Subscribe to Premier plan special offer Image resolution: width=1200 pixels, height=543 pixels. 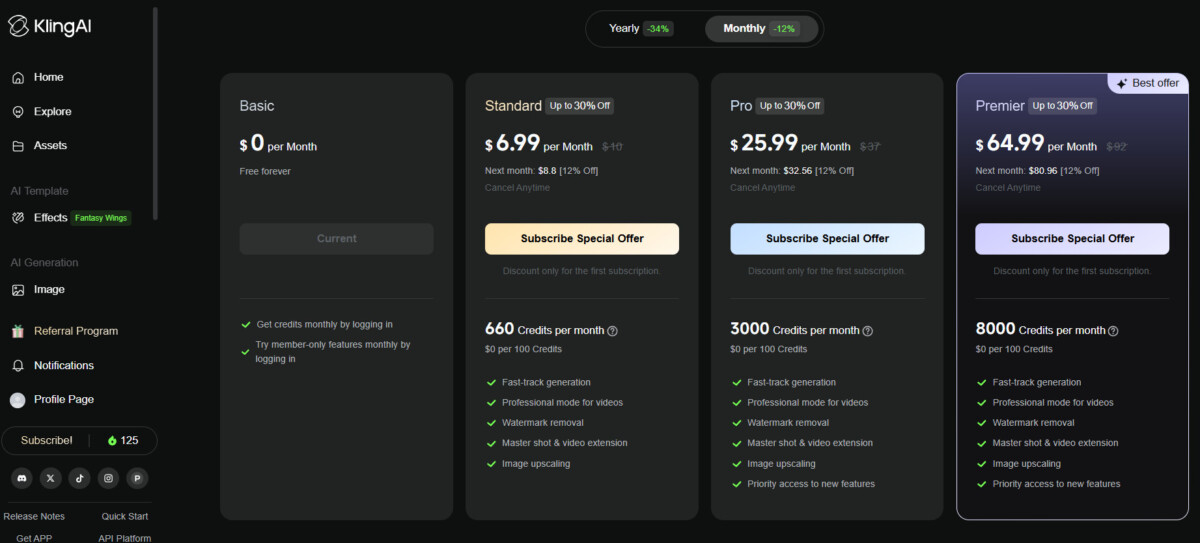1073,239
